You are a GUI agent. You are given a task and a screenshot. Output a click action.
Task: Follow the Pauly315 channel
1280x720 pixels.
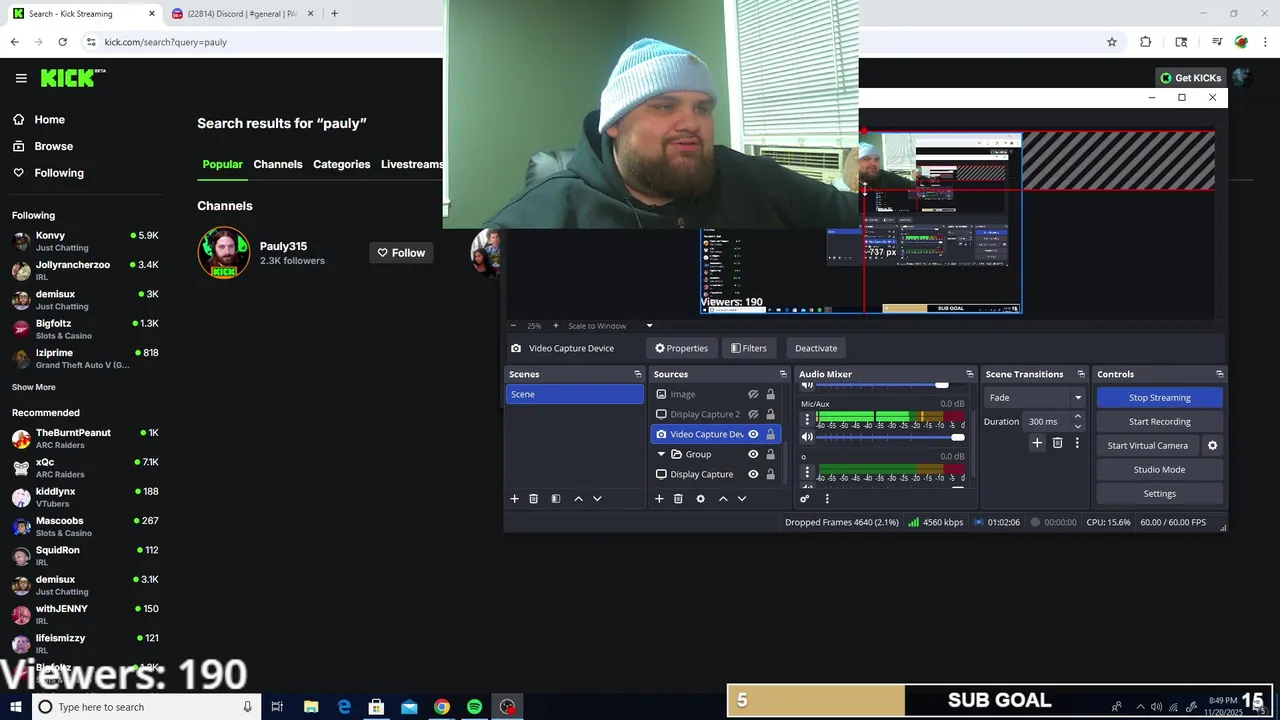click(x=401, y=253)
